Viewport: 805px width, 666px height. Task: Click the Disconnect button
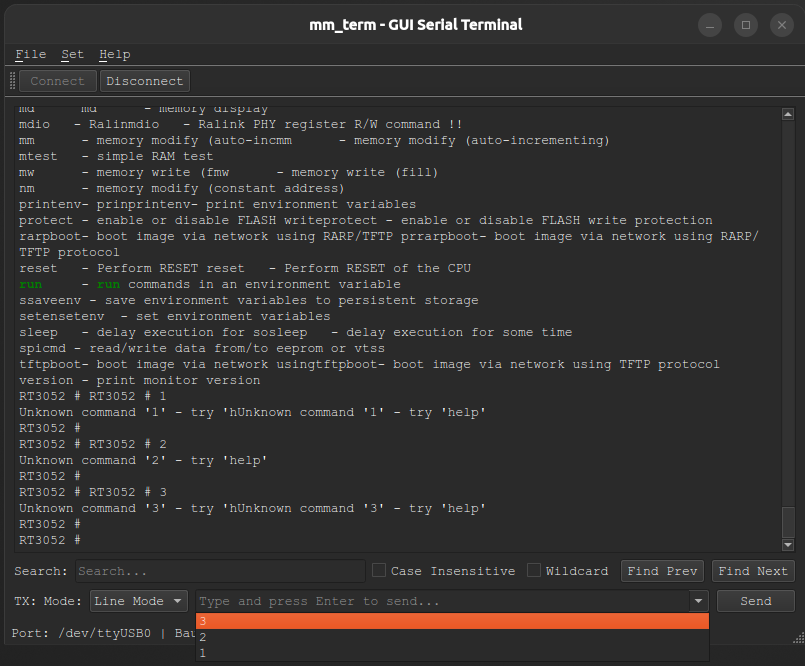tap(145, 81)
